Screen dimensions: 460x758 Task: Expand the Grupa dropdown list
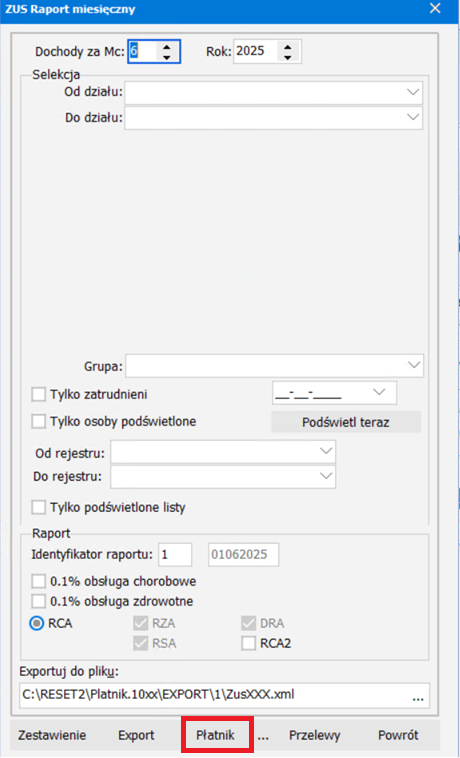414,365
